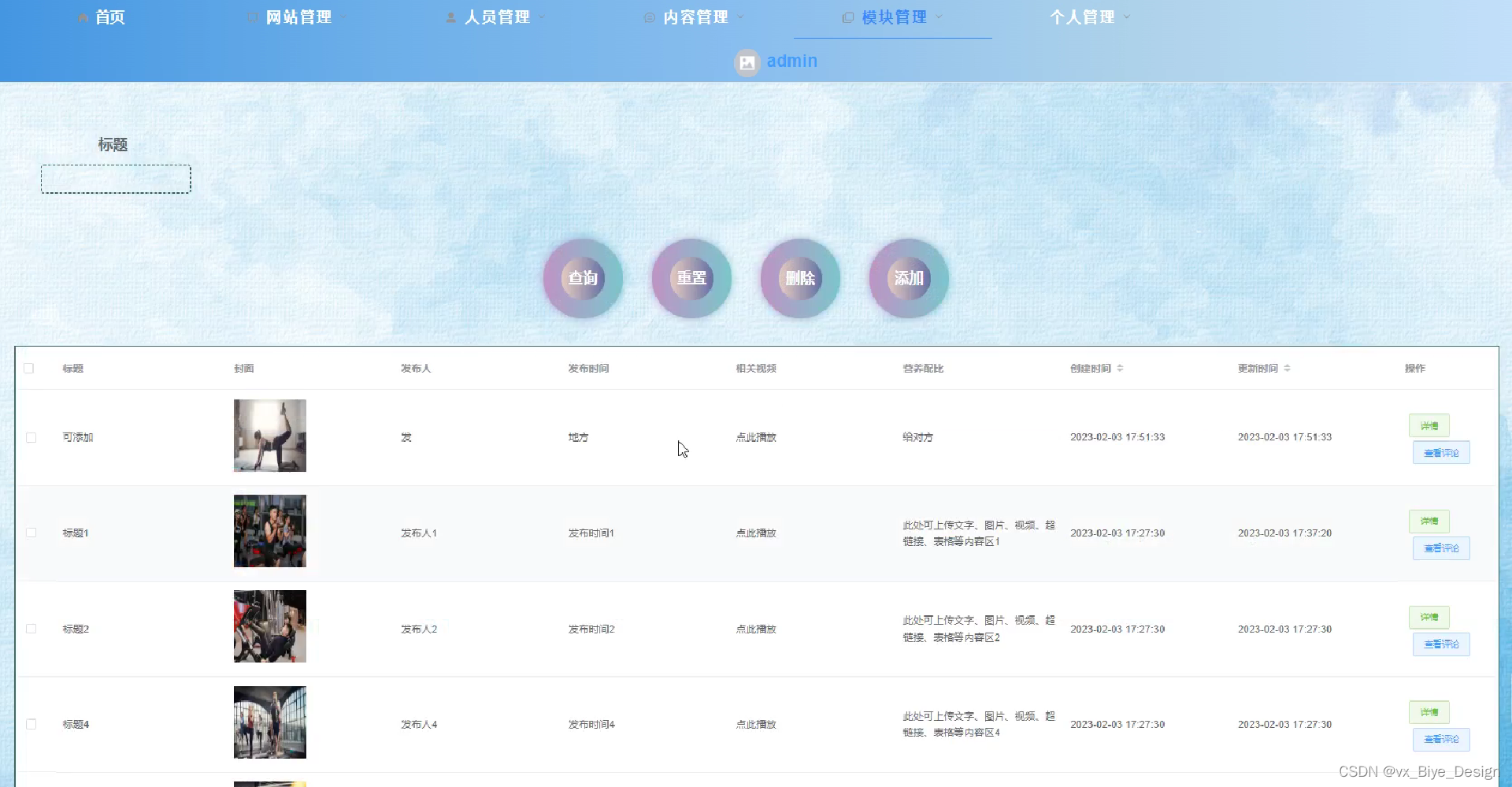Image resolution: width=1512 pixels, height=787 pixels.
Task: Sort by 更新时间 column arrows
Action: click(1287, 368)
